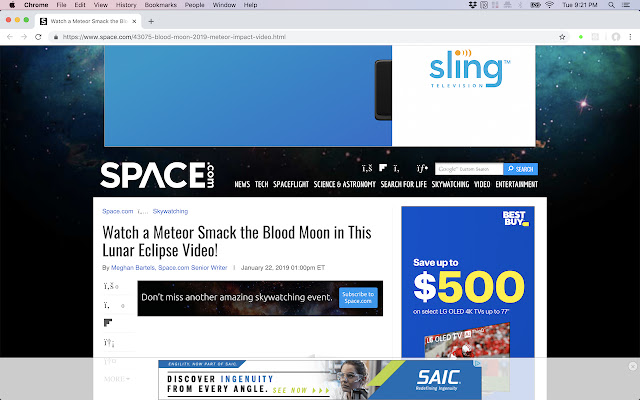Close the bottom SAIC ad banner
Screen dimensions: 640x400
click(633, 366)
